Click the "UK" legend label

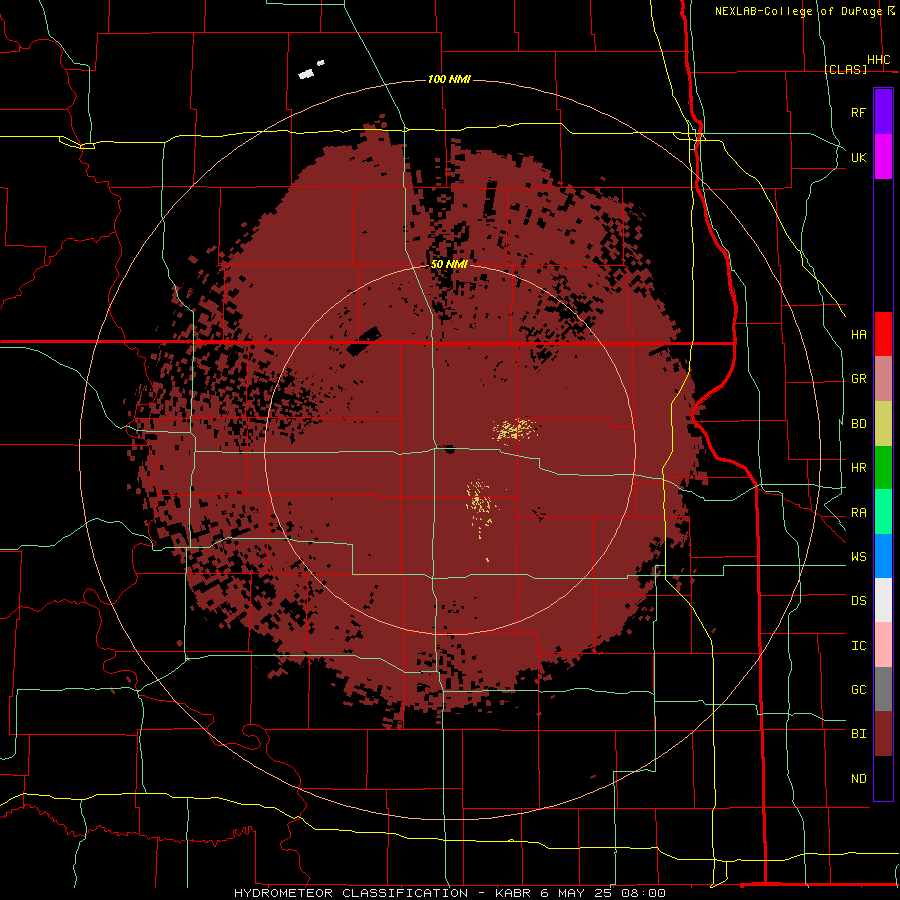pyautogui.click(x=858, y=157)
